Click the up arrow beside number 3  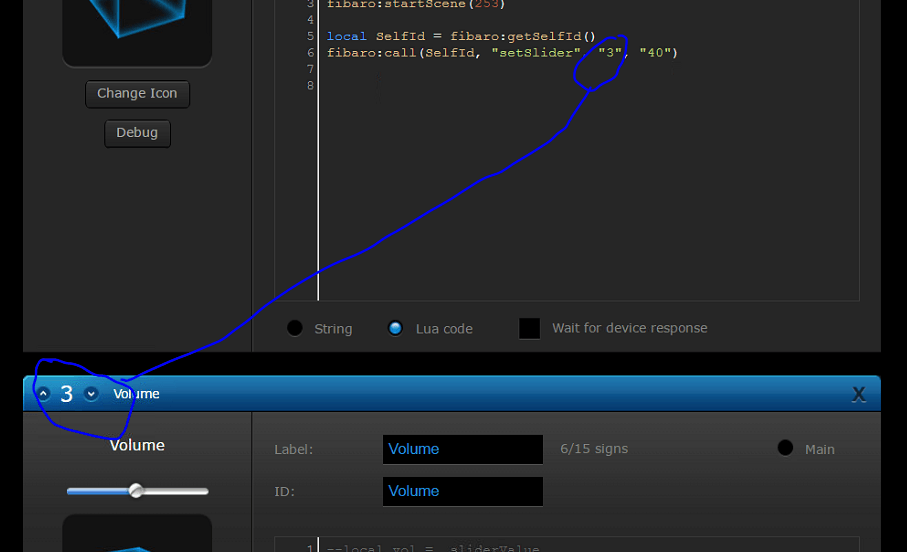(x=44, y=394)
